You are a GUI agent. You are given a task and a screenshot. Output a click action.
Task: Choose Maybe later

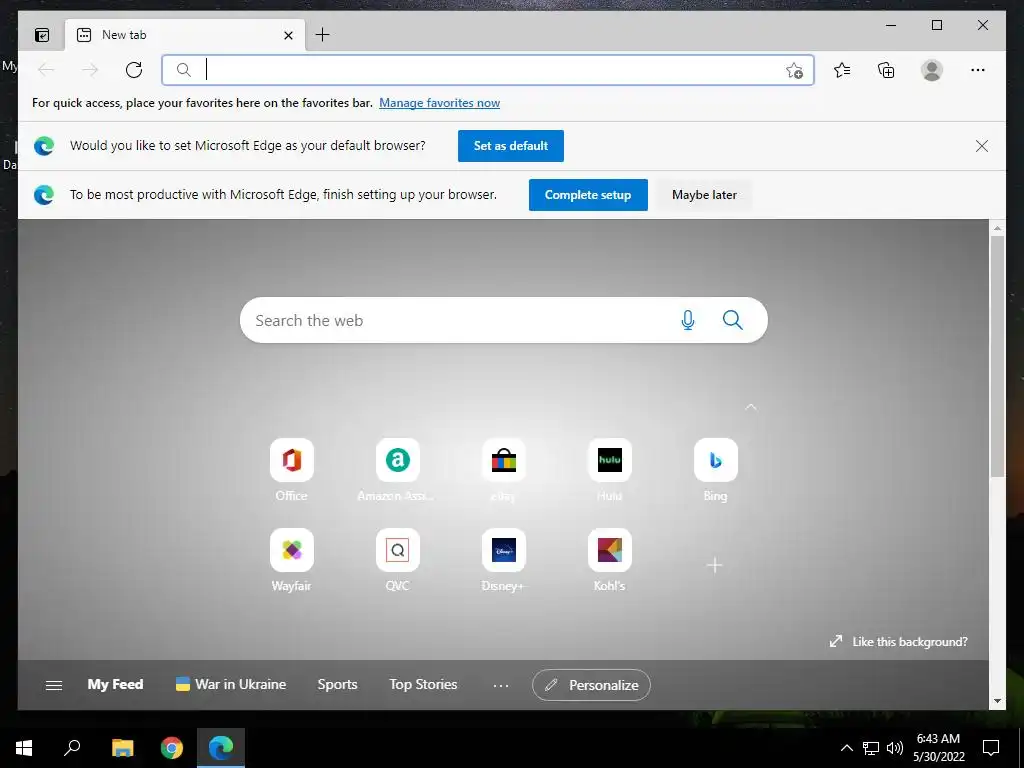pos(704,195)
